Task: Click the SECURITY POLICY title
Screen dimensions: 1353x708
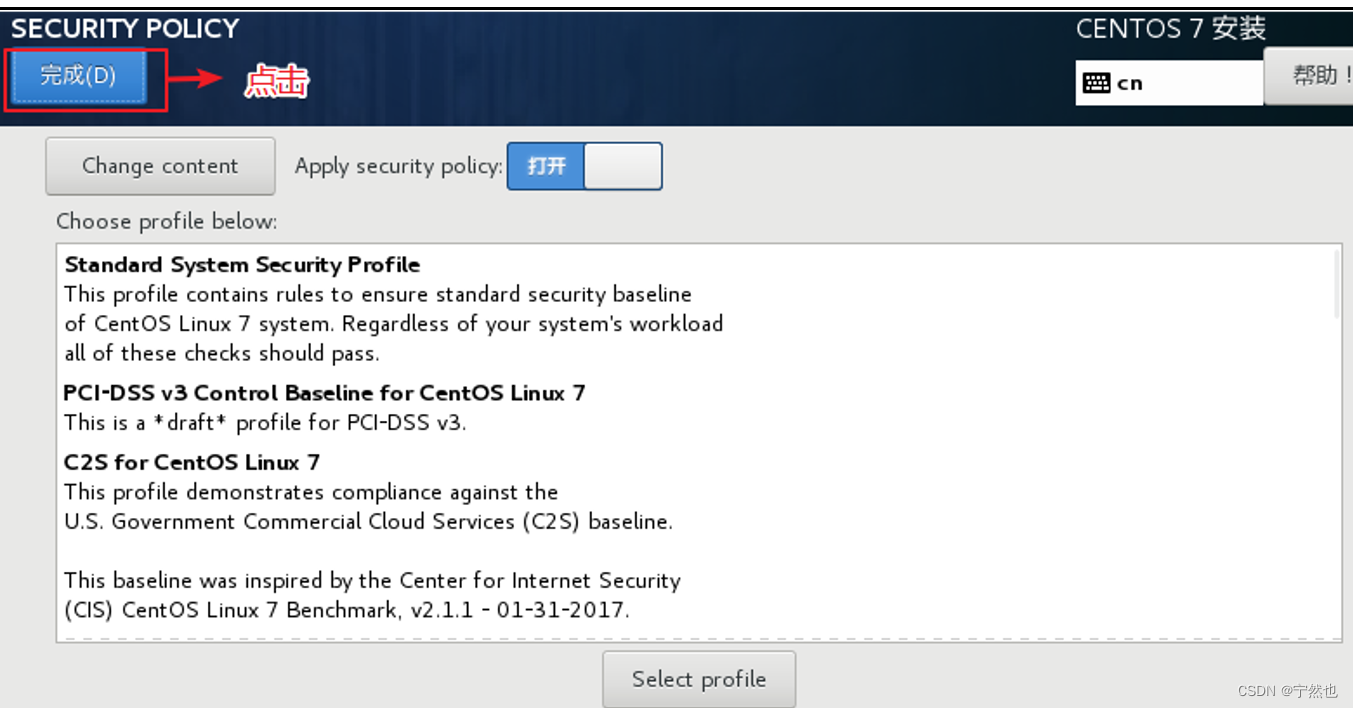Action: pyautogui.click(x=125, y=28)
